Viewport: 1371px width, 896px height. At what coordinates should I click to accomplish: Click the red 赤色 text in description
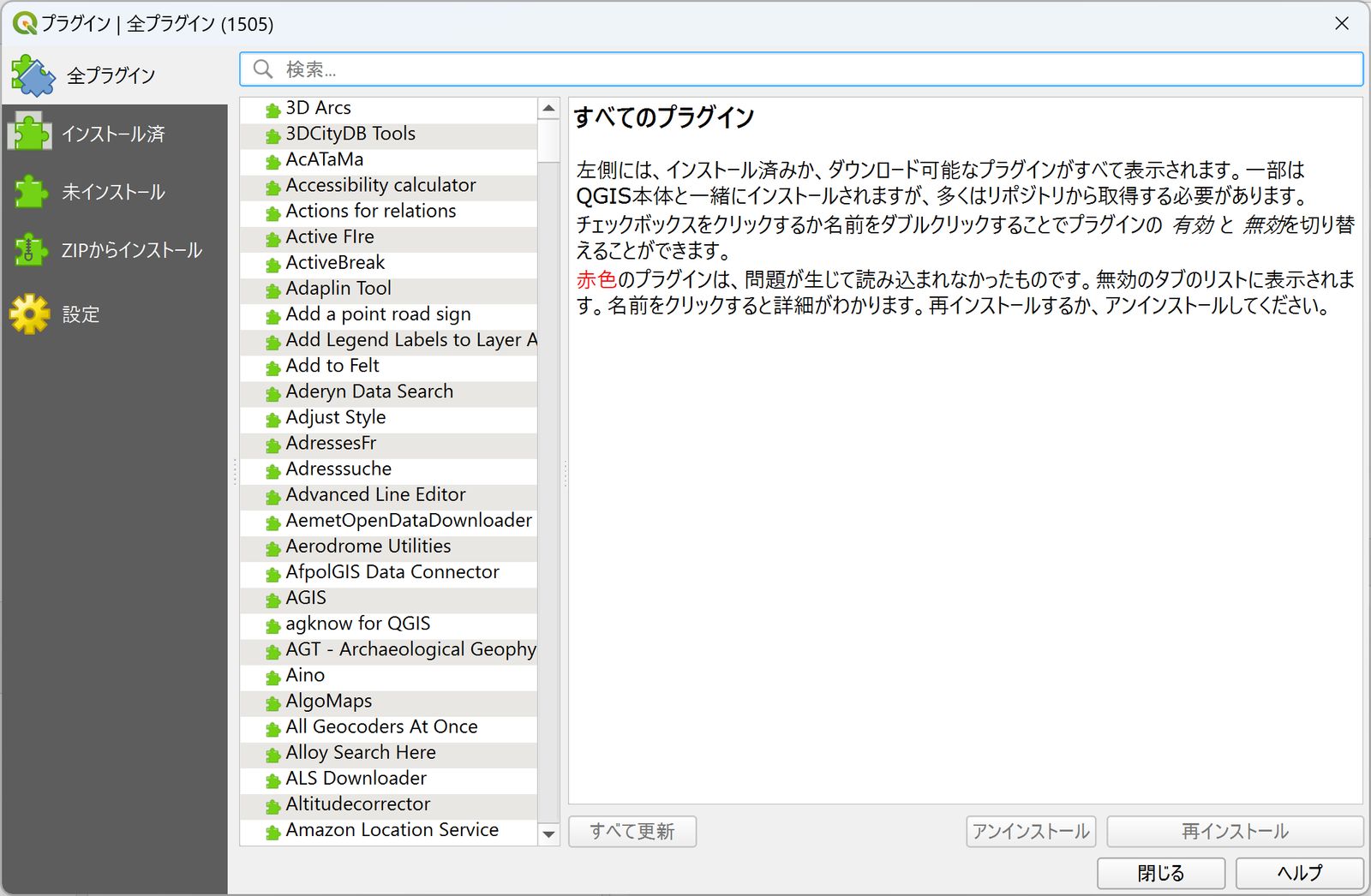click(596, 279)
